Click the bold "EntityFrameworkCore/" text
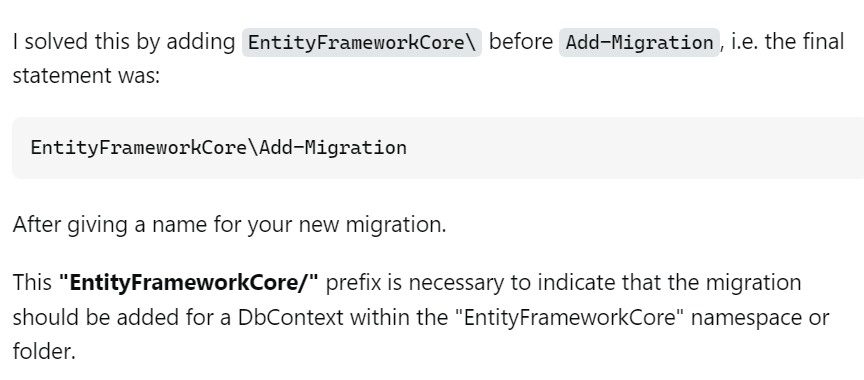Image resolution: width=864 pixels, height=380 pixels. pos(188,283)
